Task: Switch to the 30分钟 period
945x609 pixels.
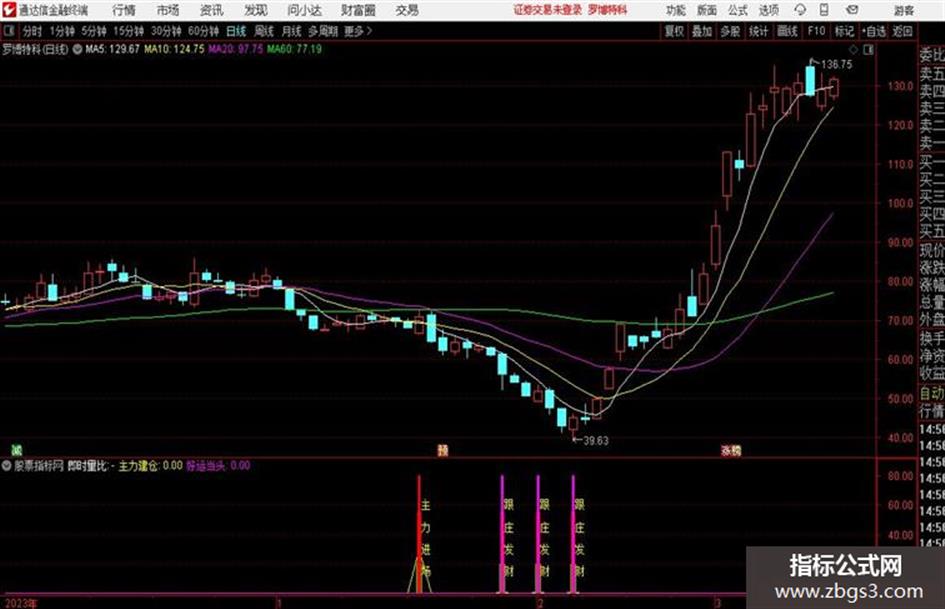Action: [166, 31]
